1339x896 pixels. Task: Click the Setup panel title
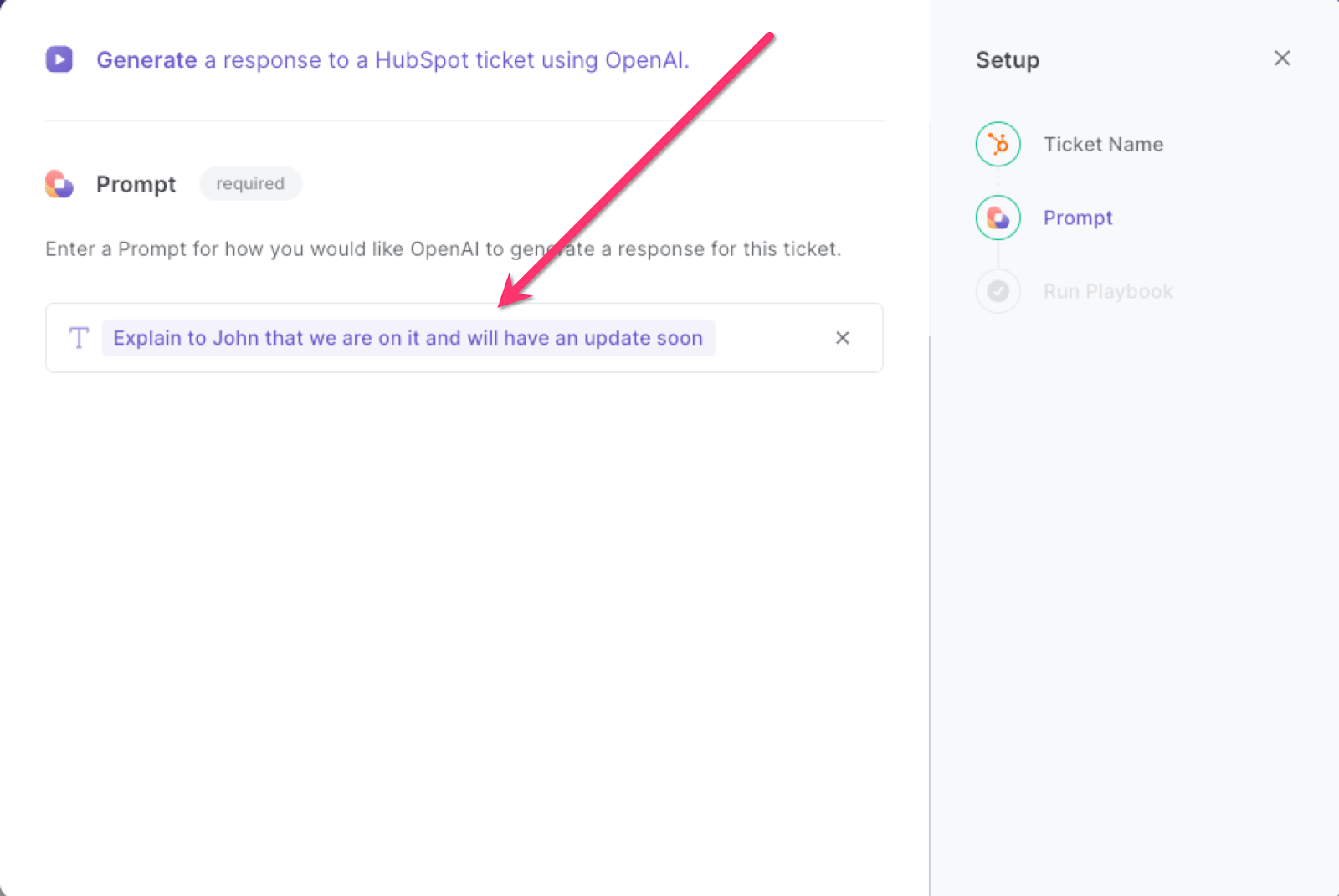1008,59
